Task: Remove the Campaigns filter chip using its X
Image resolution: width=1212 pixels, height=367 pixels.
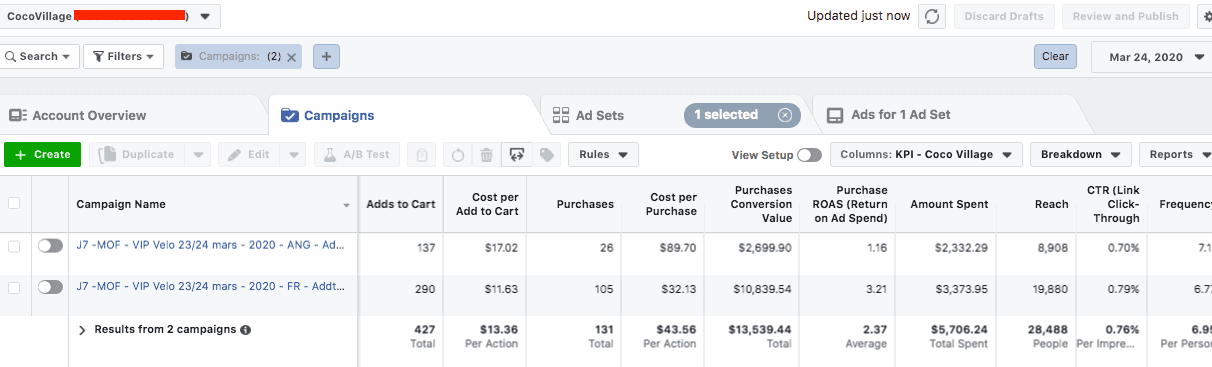Action: pos(291,57)
